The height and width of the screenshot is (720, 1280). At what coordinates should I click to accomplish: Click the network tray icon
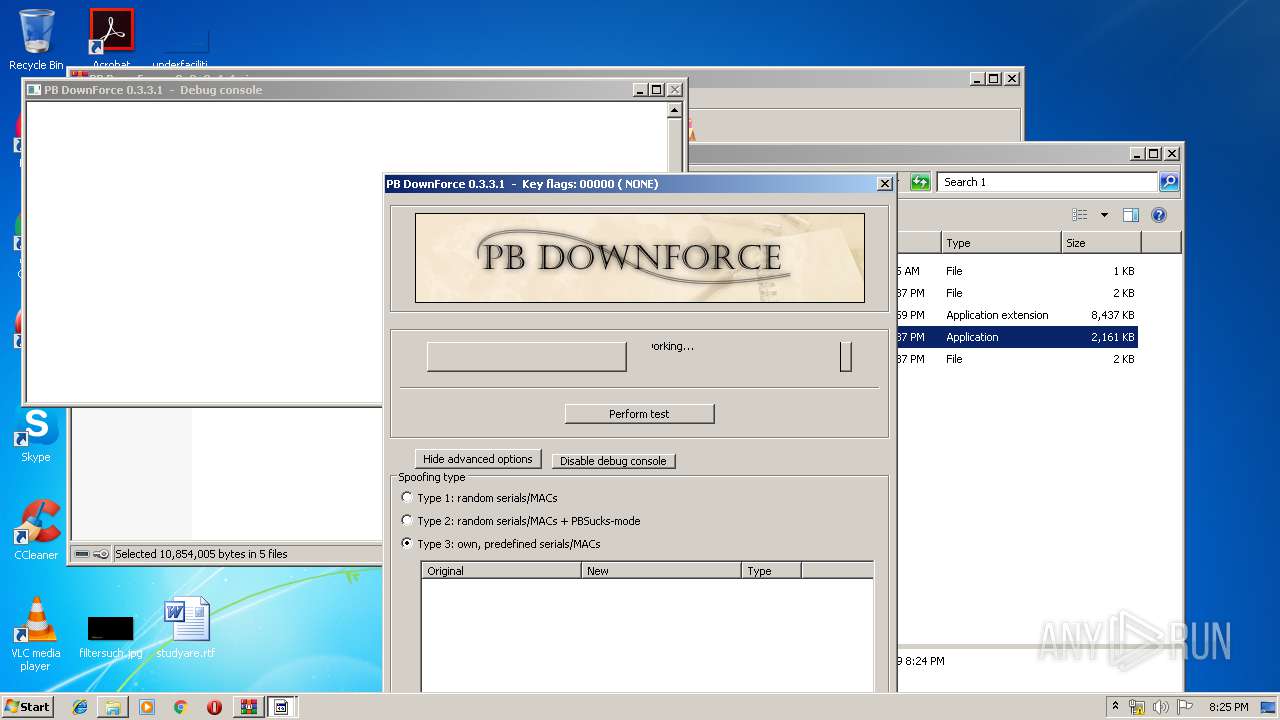click(1137, 707)
